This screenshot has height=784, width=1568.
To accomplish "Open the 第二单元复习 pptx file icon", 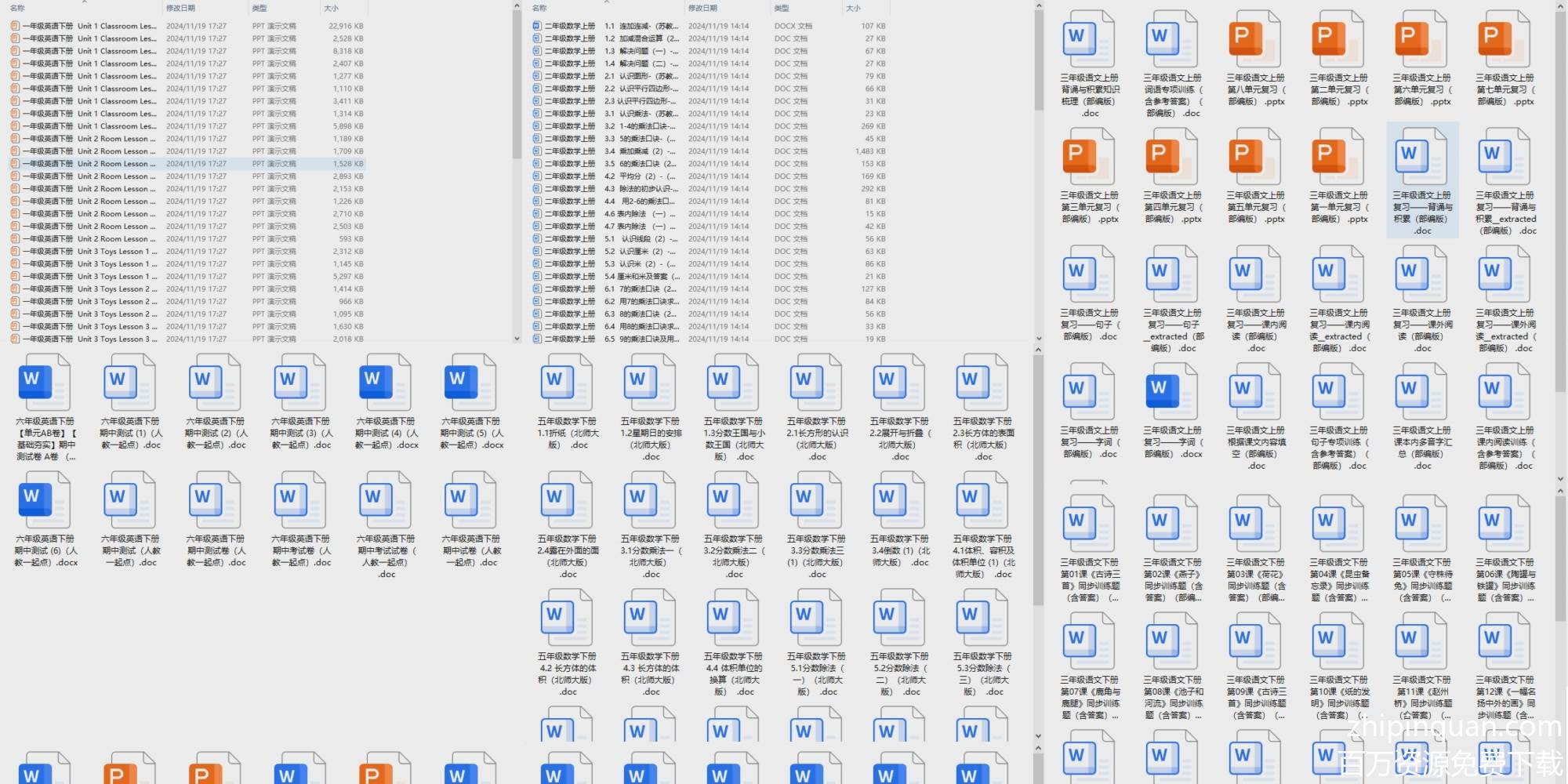I will click(1339, 39).
